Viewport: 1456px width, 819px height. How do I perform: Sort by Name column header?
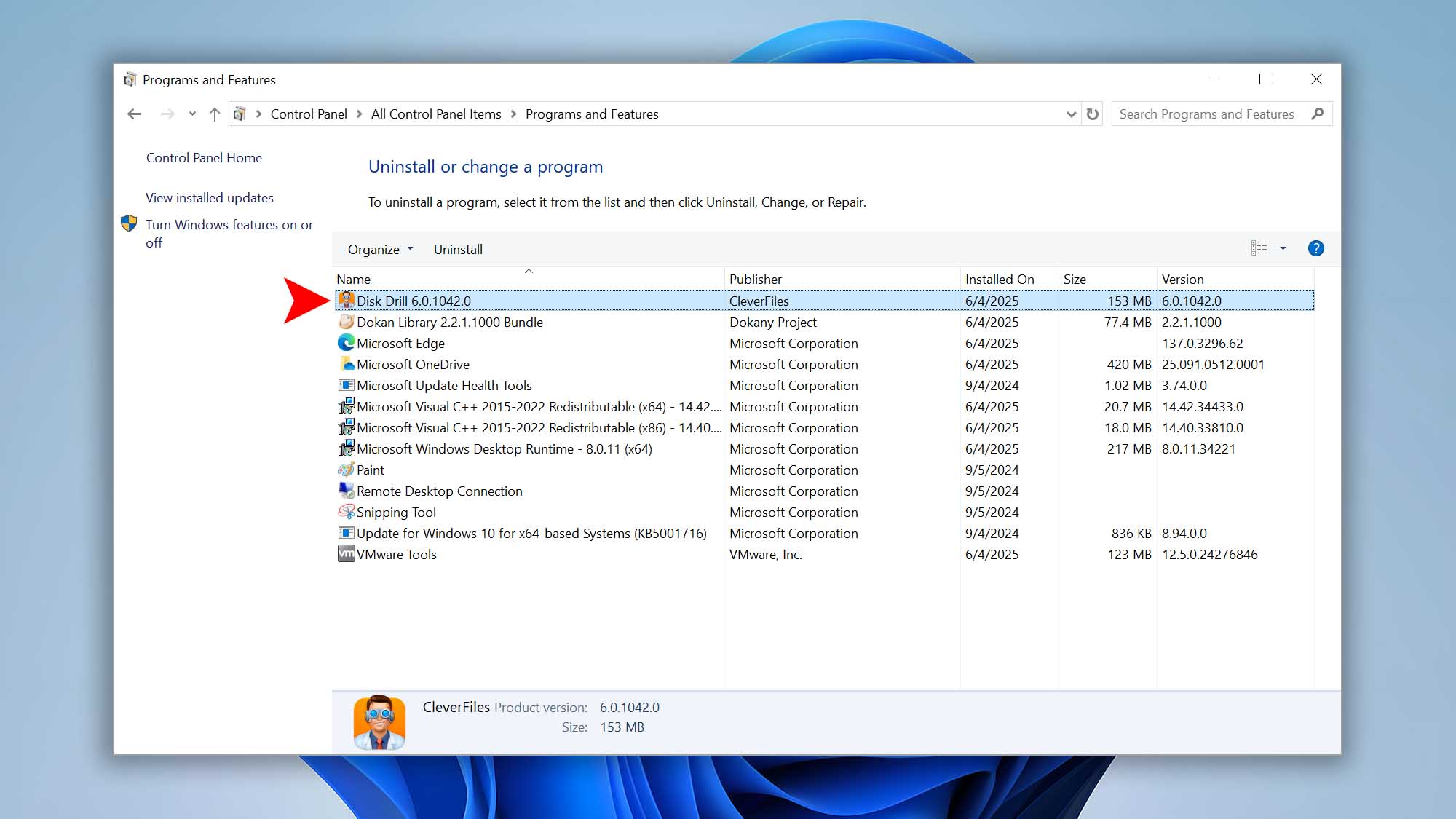tap(529, 279)
